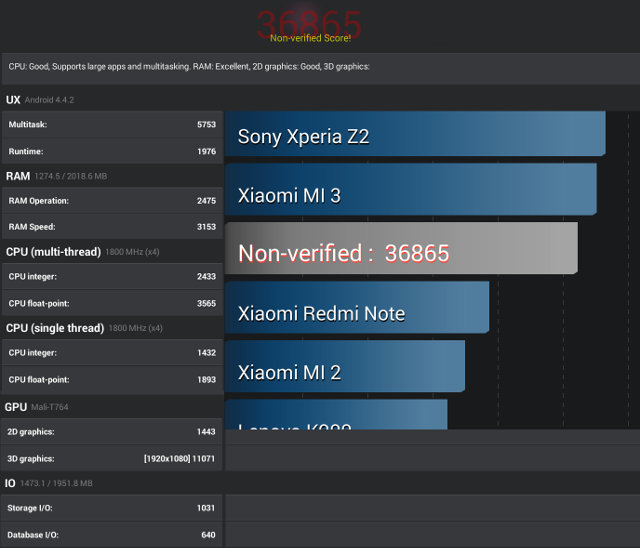This screenshot has width=640, height=548.
Task: Click the Multitask: 5753 row
Action: (x=112, y=124)
